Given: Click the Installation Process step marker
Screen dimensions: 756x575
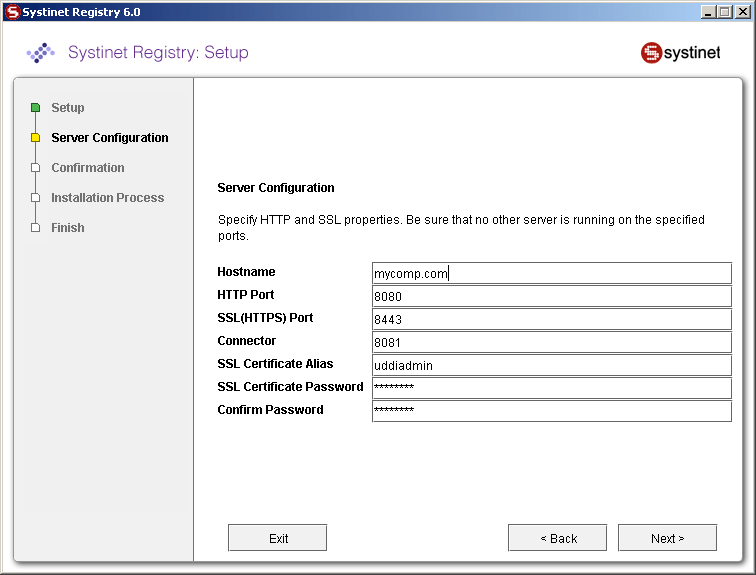Looking at the screenshot, I should pos(35,198).
